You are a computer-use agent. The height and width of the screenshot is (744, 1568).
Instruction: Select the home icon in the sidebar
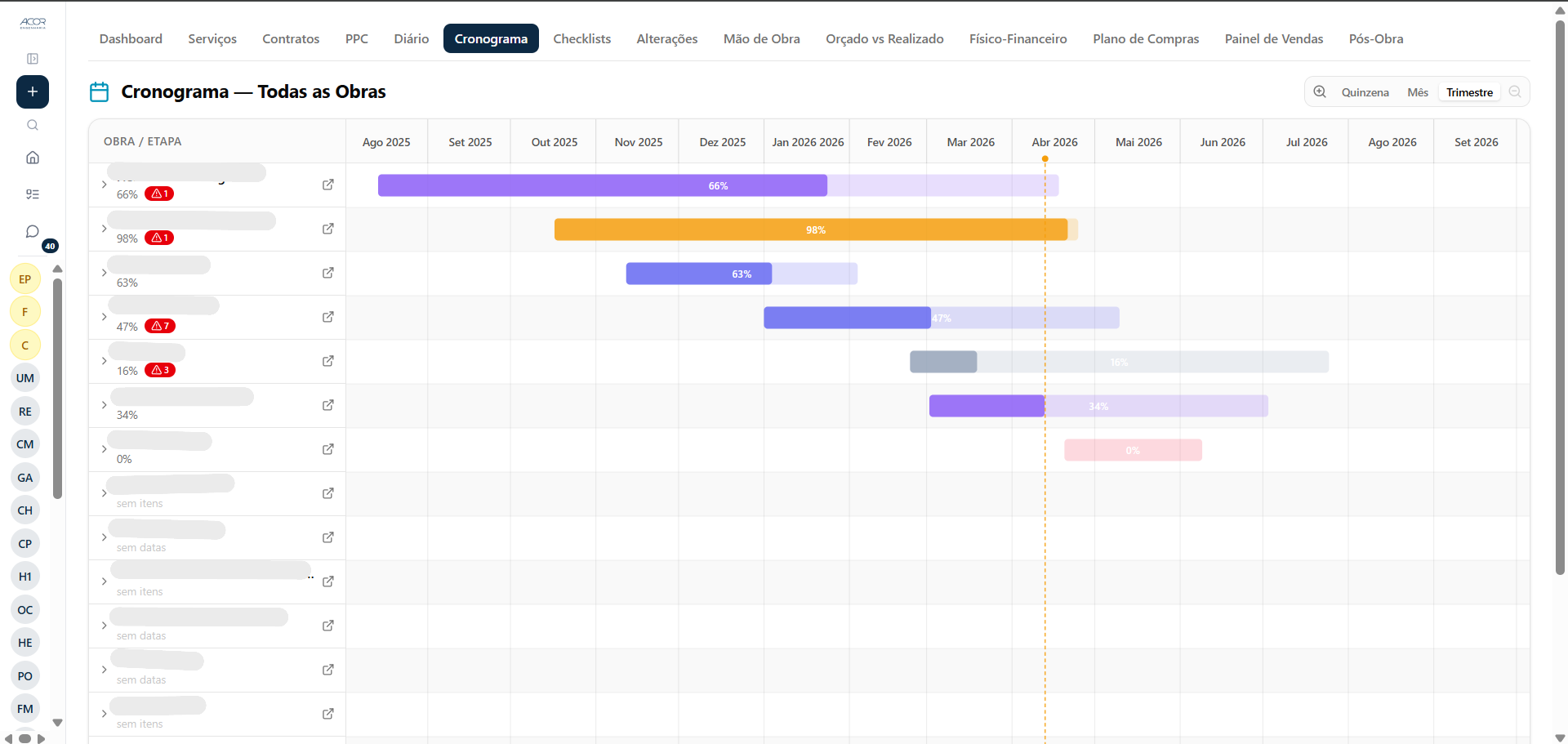point(32,157)
